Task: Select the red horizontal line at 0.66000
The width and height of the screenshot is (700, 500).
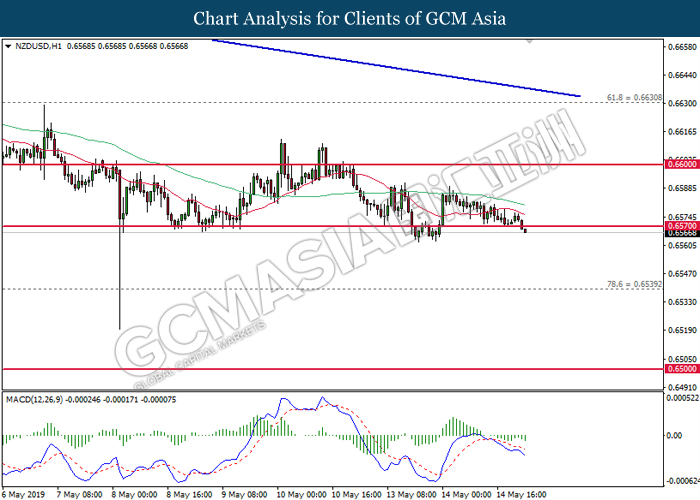Action: pyautogui.click(x=333, y=164)
